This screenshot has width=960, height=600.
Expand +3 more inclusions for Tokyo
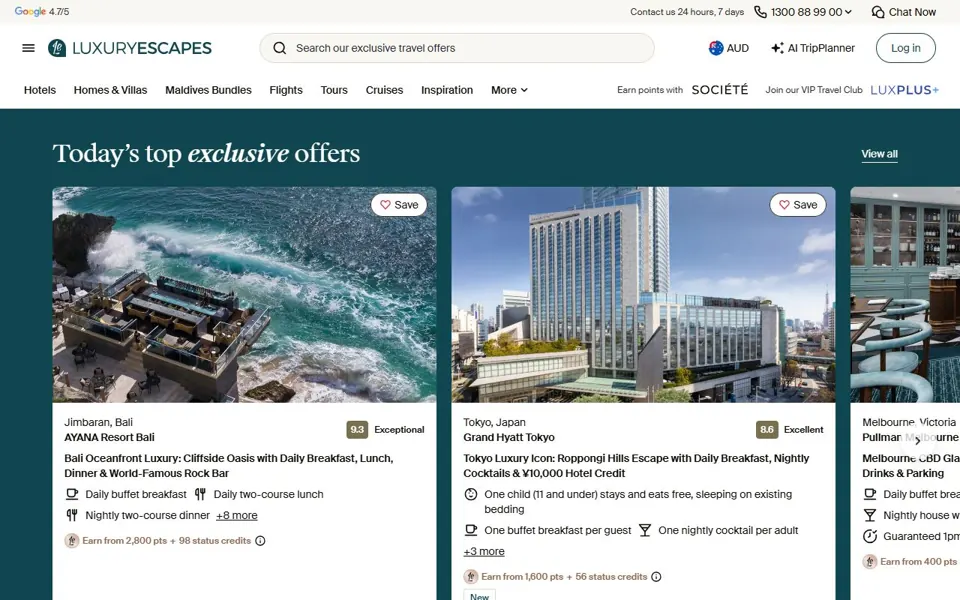point(484,552)
